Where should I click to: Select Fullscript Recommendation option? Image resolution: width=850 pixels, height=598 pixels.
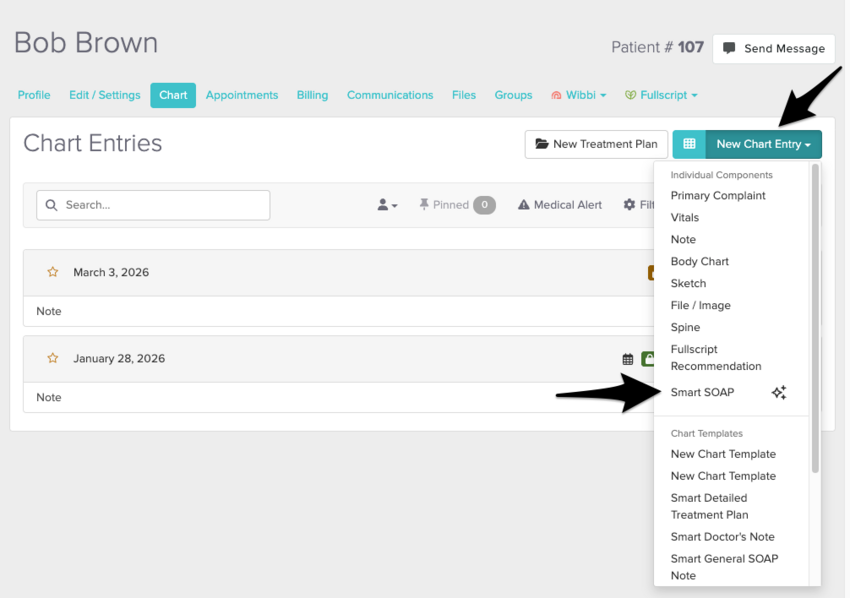pyautogui.click(x=716, y=358)
